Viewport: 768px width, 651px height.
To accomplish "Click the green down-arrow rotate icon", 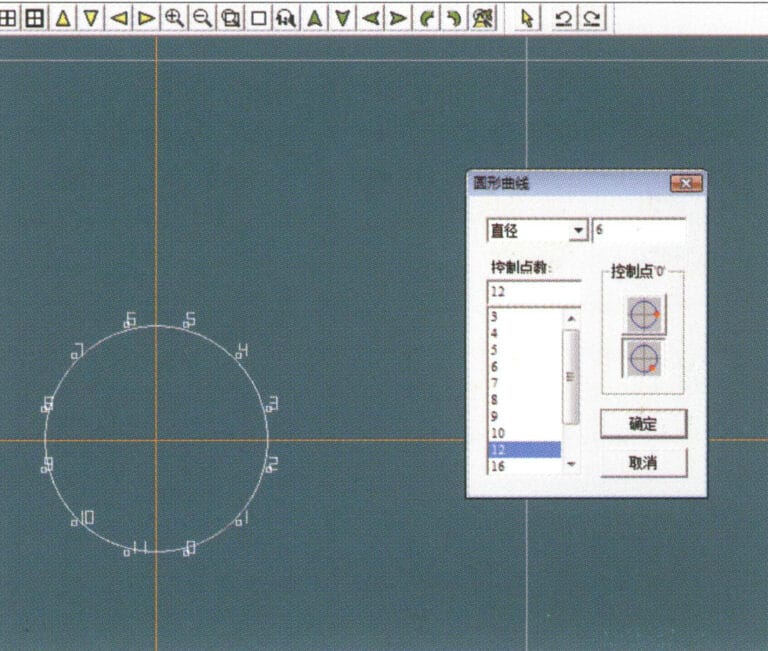I will click(342, 19).
